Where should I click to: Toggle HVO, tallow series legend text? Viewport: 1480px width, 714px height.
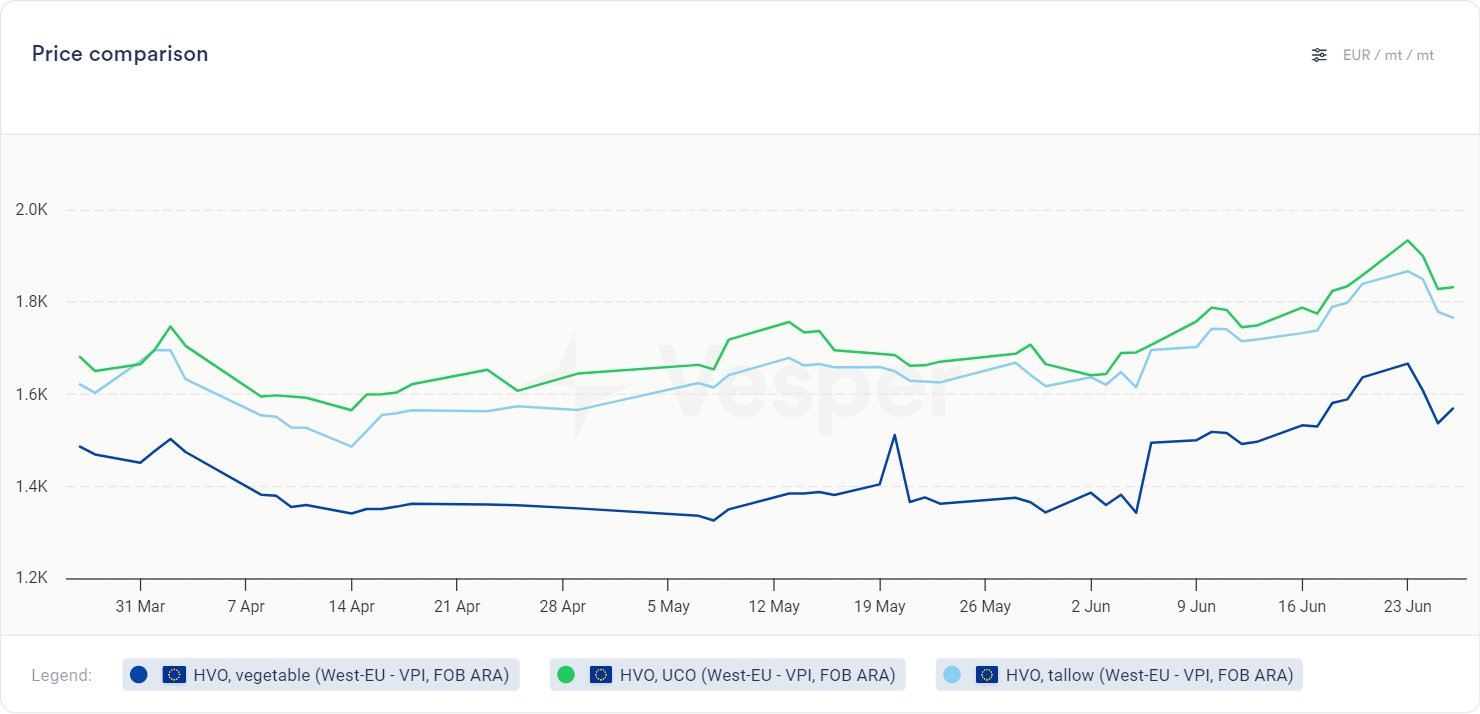coord(1149,675)
